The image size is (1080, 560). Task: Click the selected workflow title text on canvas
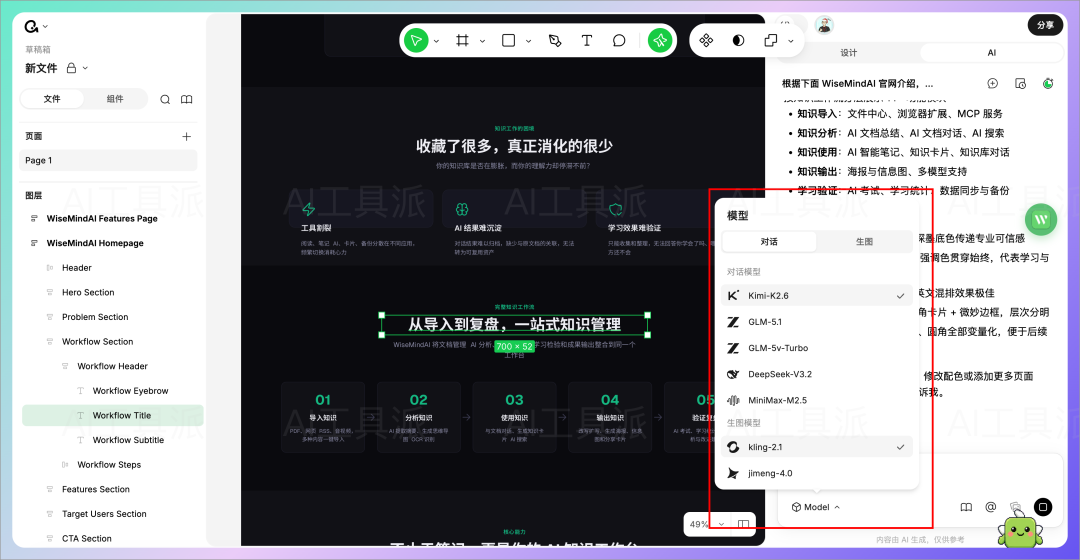click(x=515, y=324)
